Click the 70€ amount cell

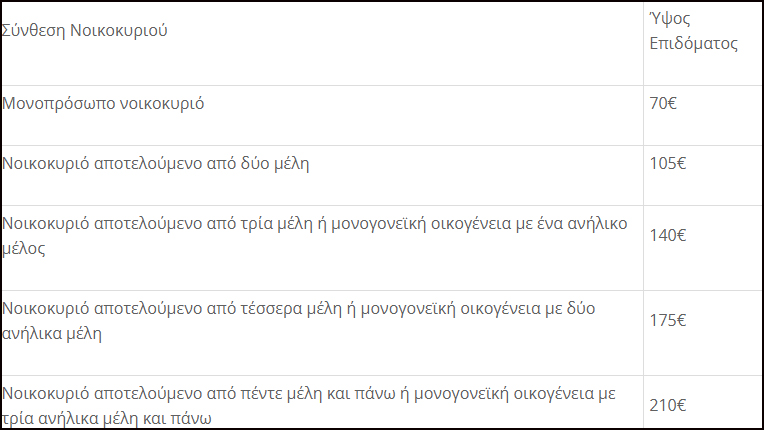click(x=702, y=115)
